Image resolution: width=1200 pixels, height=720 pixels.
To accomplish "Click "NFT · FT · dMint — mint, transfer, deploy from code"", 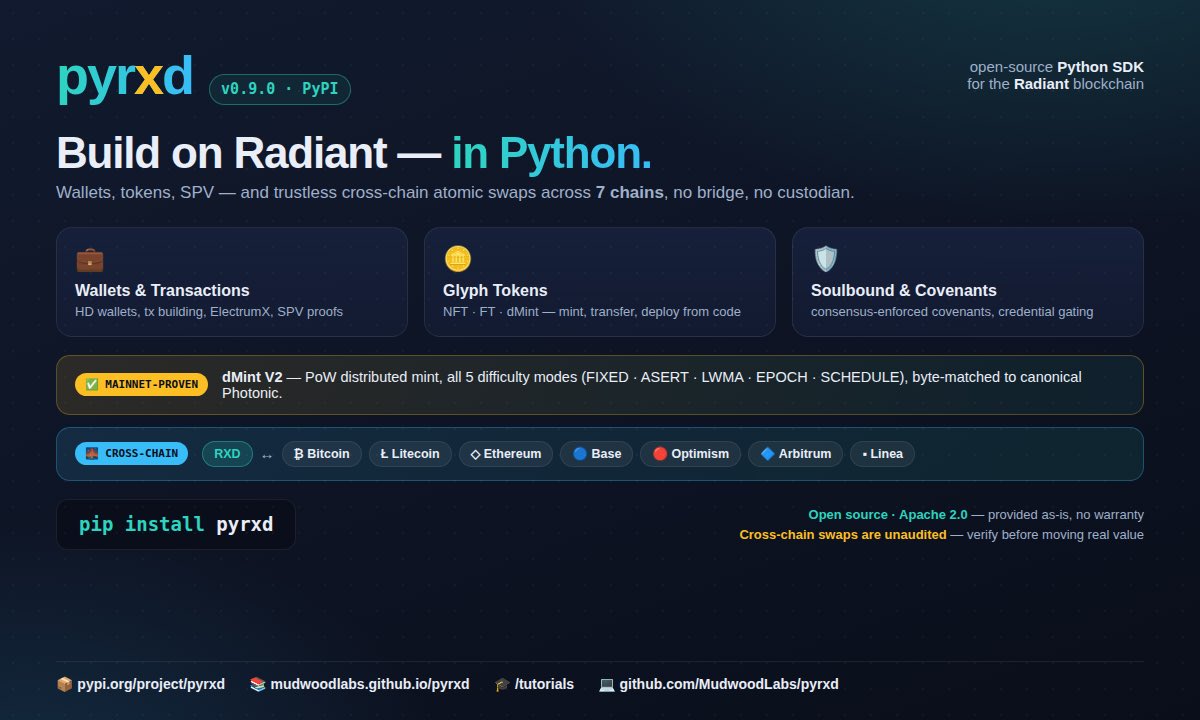I will (x=592, y=312).
